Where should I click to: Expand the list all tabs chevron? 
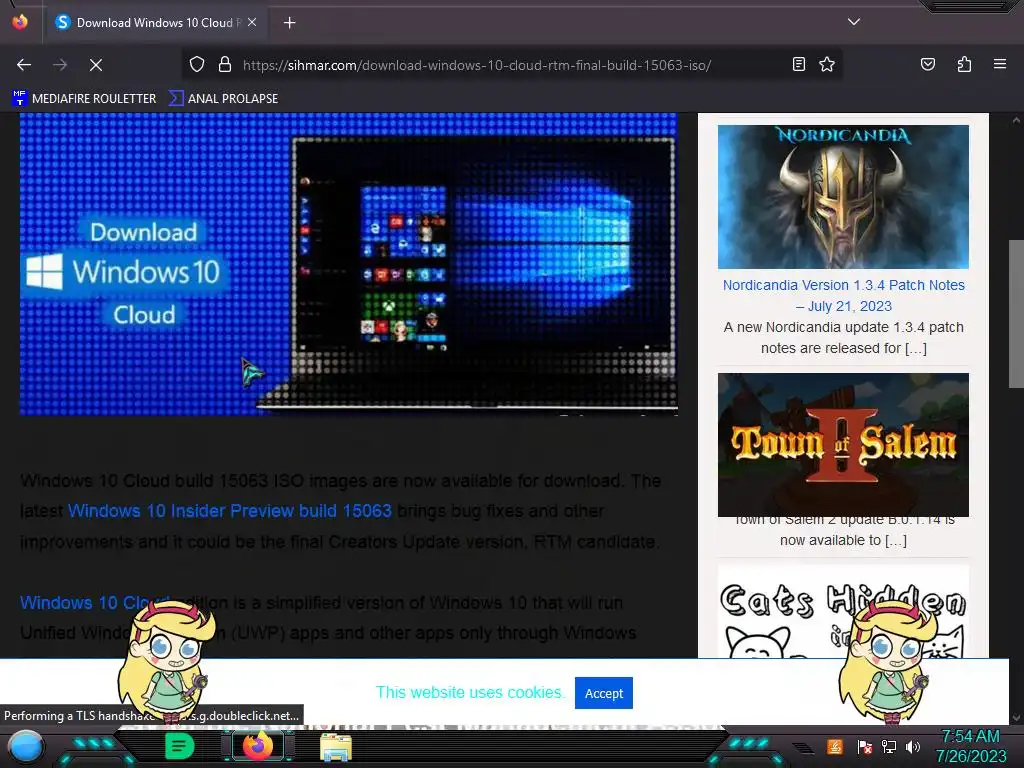point(854,22)
